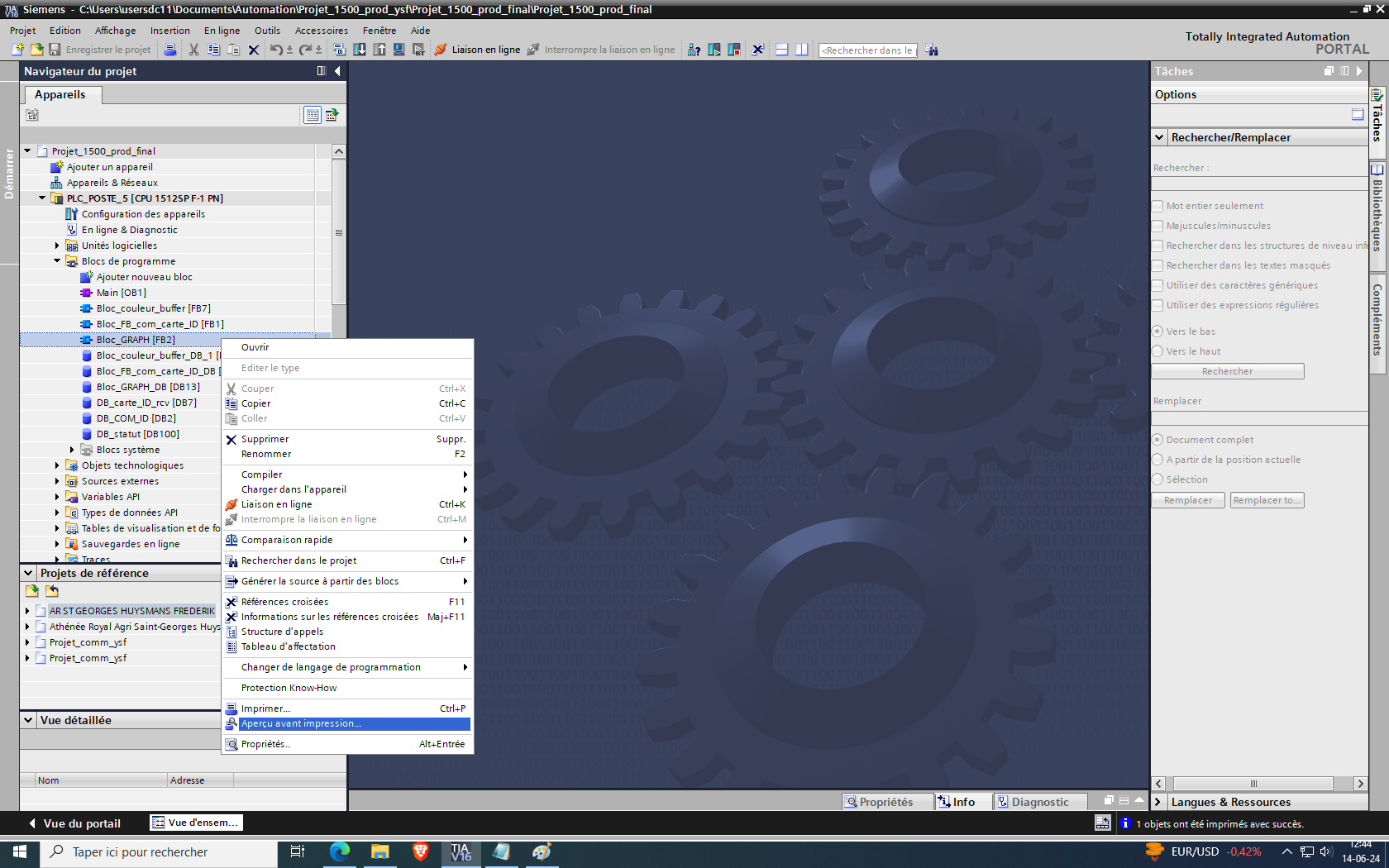
Task: Enable the Mot entier seulement checkbox
Action: coord(1157,206)
